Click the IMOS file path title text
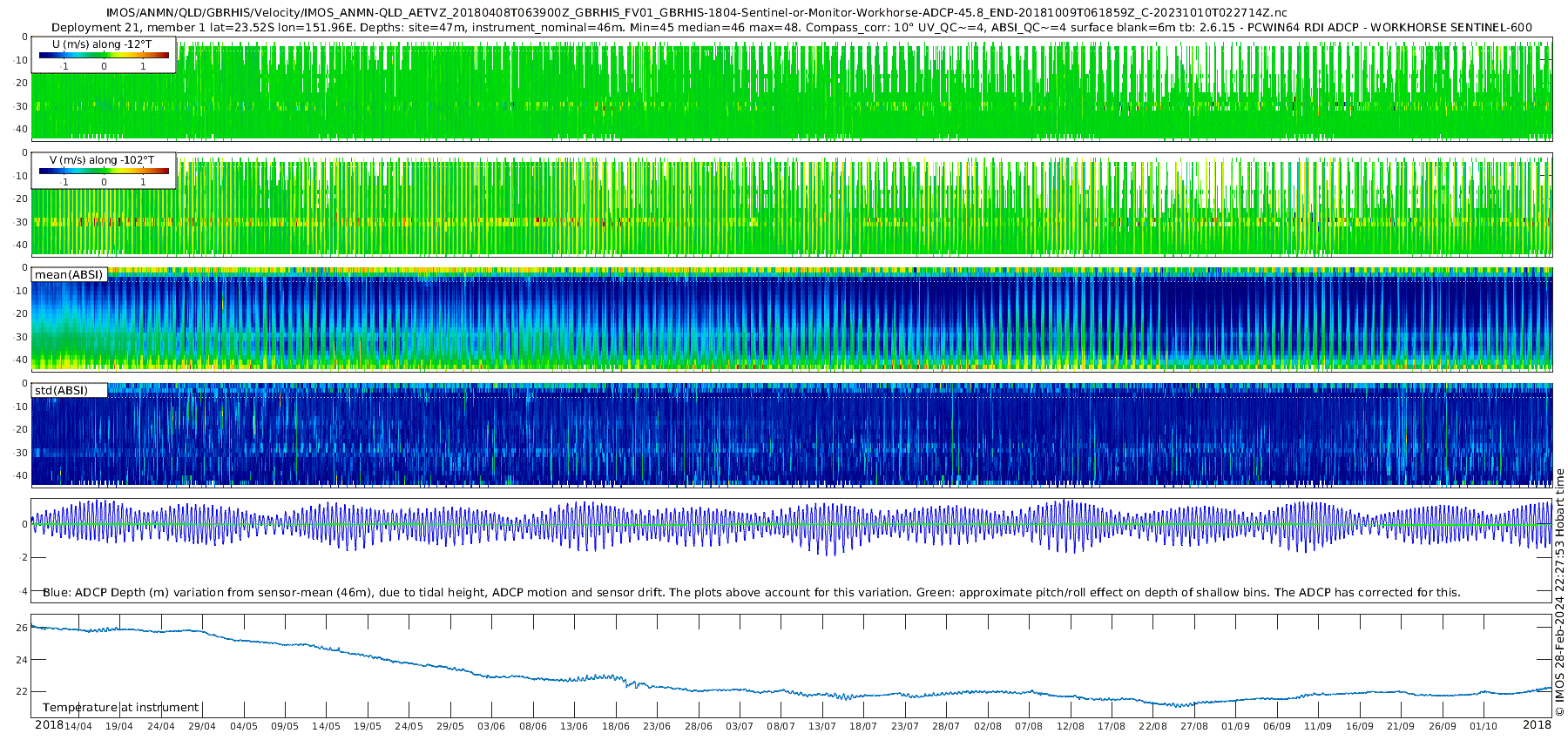This screenshot has height=740, width=1568. coord(696,13)
